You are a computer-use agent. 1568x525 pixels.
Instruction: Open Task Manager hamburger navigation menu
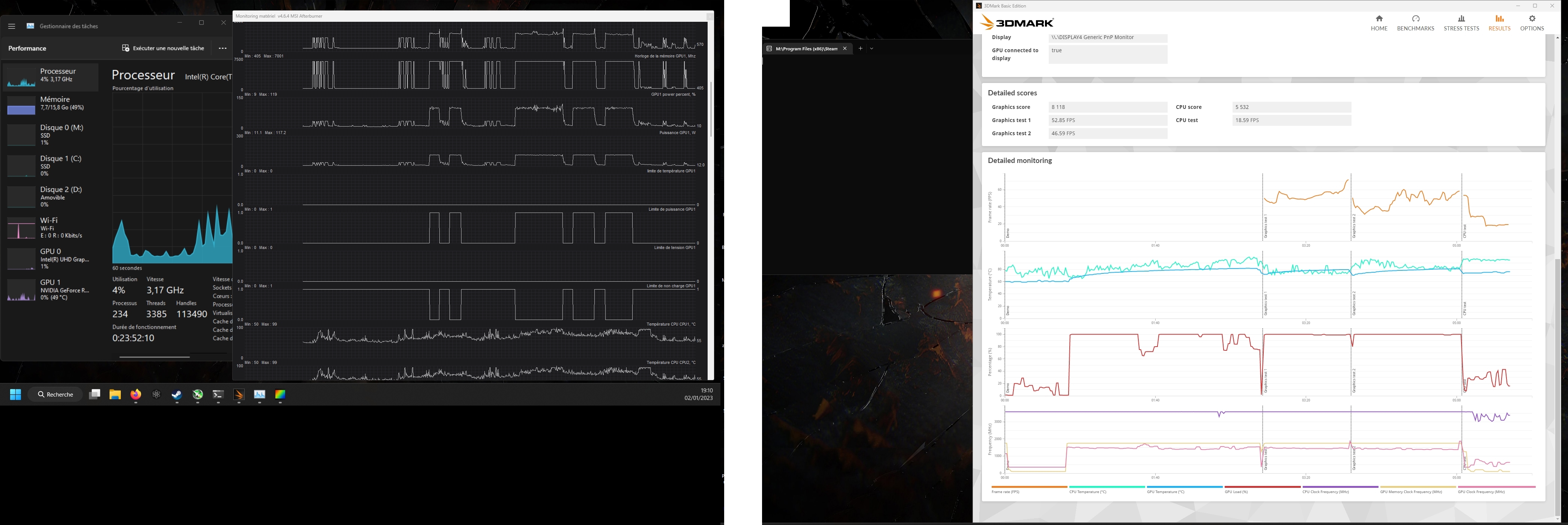(x=12, y=26)
